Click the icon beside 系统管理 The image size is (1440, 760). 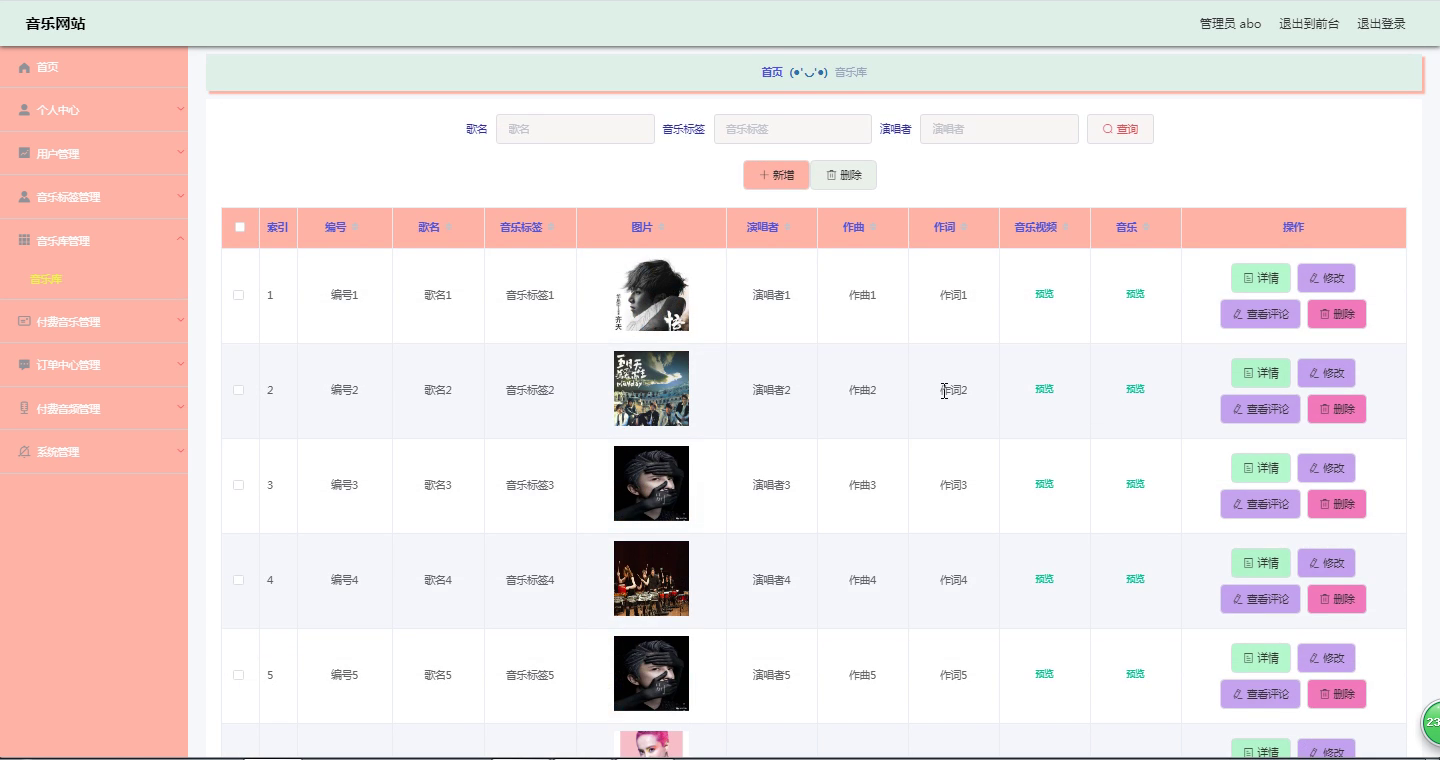click(24, 452)
